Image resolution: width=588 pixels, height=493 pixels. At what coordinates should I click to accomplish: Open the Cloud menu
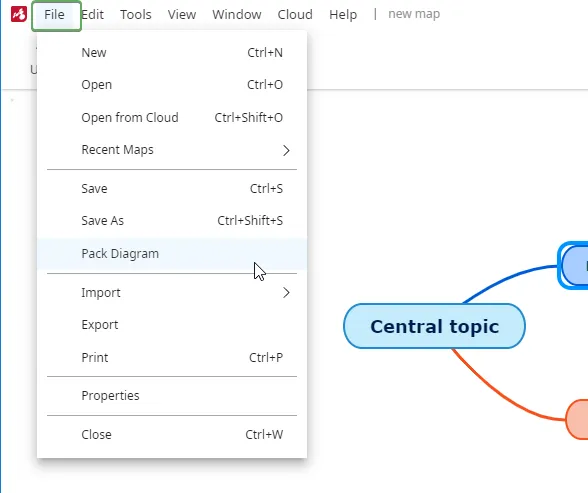click(295, 15)
